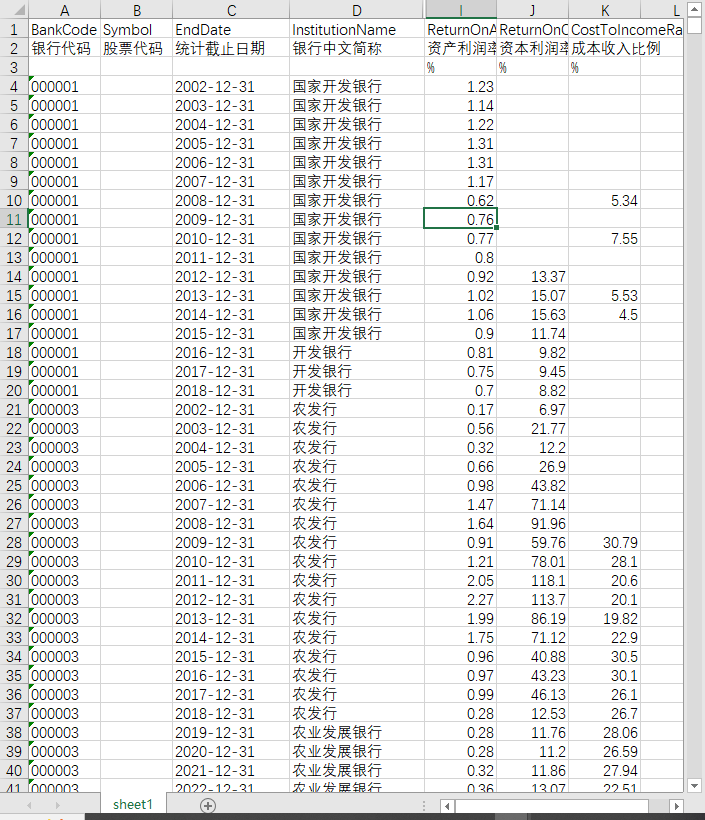Select value 91.96 in row 27
Image resolution: width=705 pixels, height=820 pixels.
tap(532, 523)
